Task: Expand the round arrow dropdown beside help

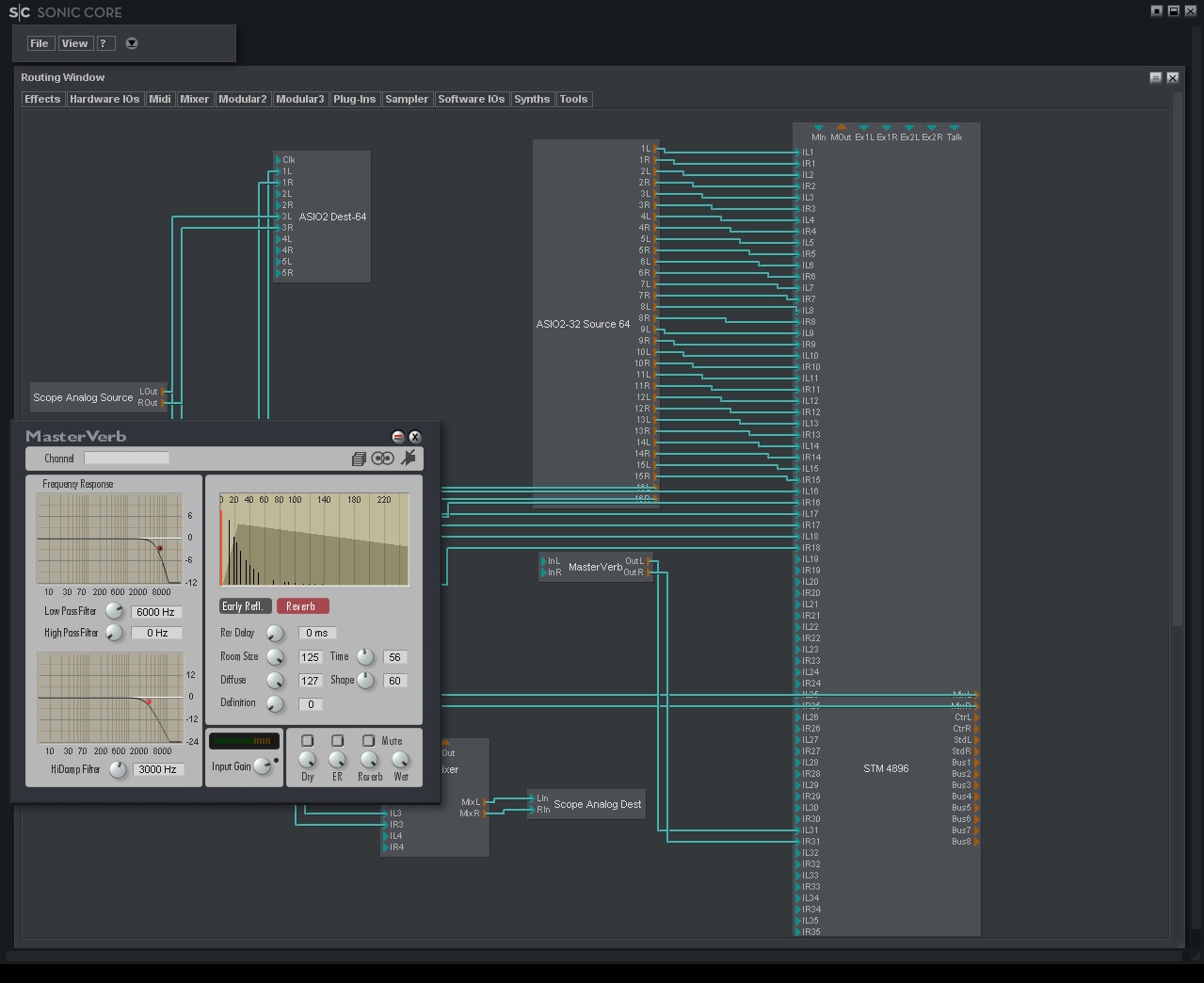Action: tap(132, 43)
